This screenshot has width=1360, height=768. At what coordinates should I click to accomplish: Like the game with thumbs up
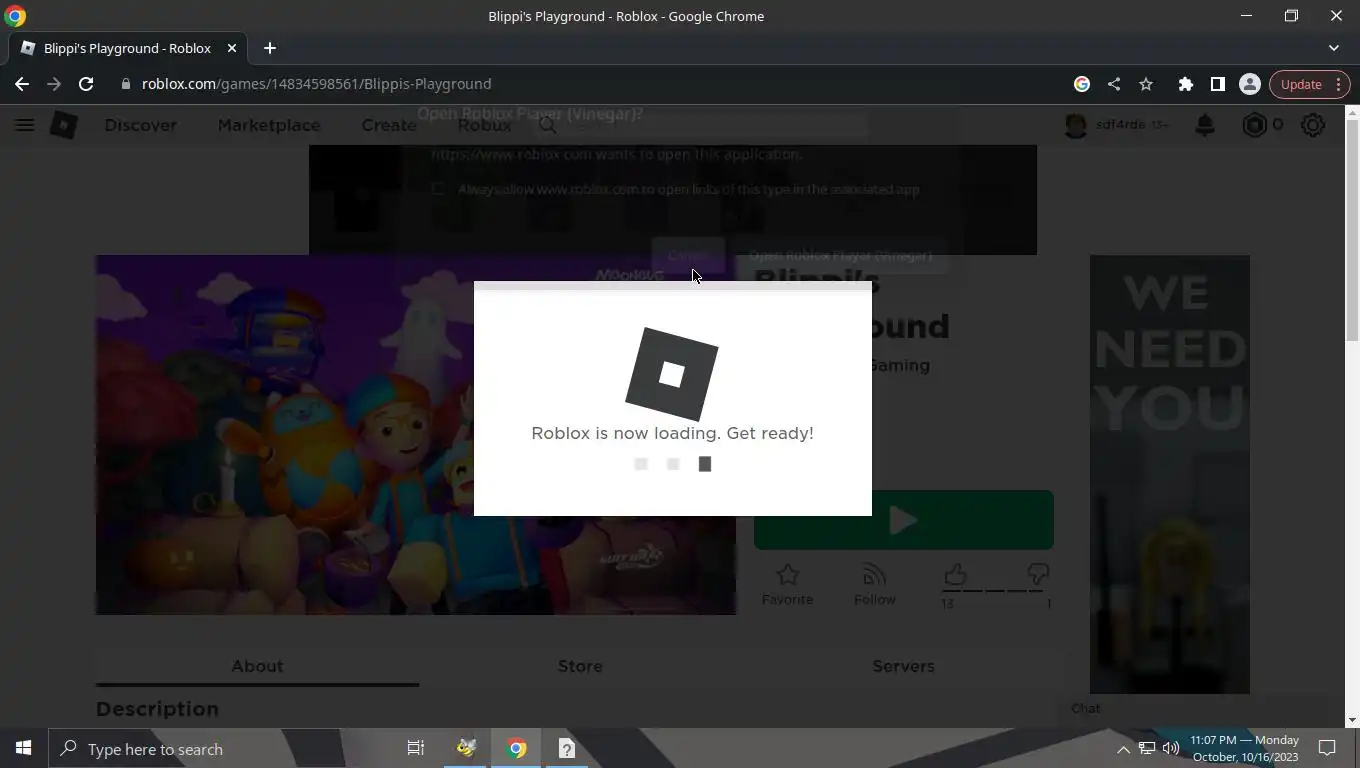pyautogui.click(x=955, y=575)
